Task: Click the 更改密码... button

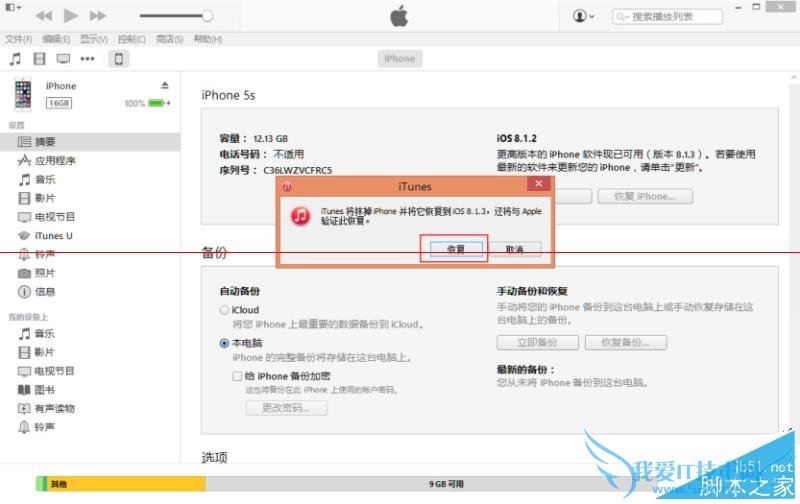Action: pos(286,408)
